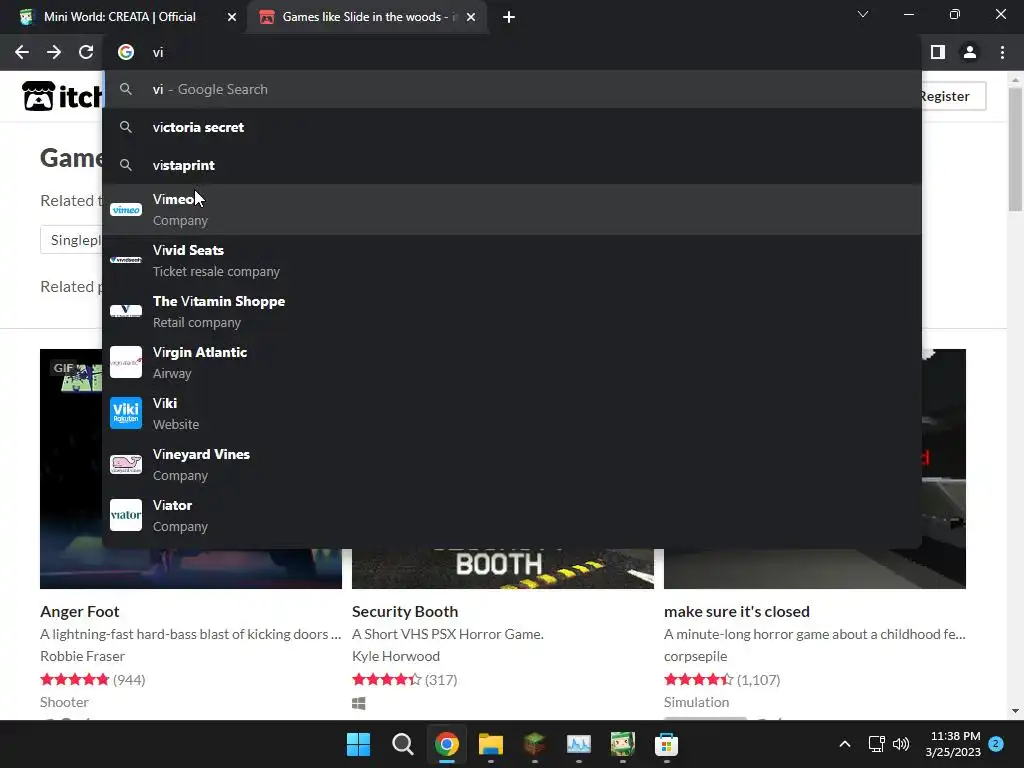The image size is (1024, 768).
Task: Click the Vimeo logo icon
Action: (x=126, y=210)
